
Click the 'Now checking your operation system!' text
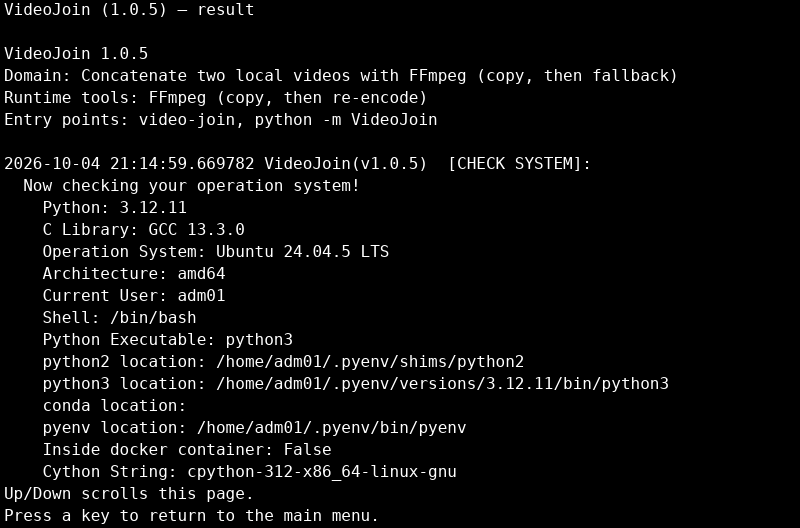coord(191,185)
